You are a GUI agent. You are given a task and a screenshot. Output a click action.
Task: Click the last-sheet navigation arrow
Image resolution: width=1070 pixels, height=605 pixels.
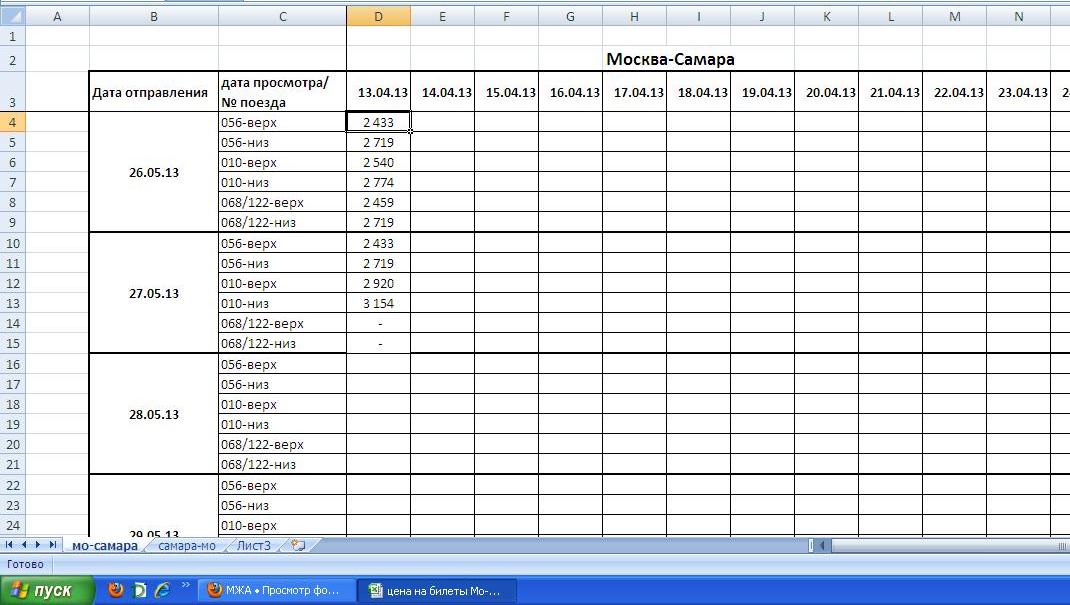click(x=52, y=545)
